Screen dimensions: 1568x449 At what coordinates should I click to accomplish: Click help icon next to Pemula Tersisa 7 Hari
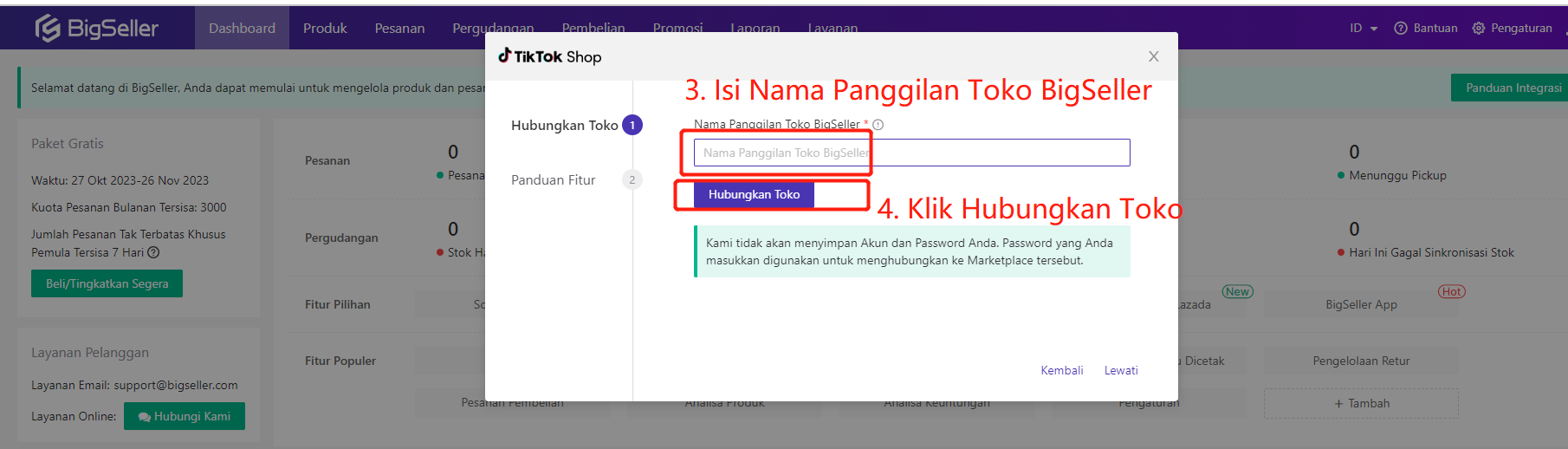[153, 252]
